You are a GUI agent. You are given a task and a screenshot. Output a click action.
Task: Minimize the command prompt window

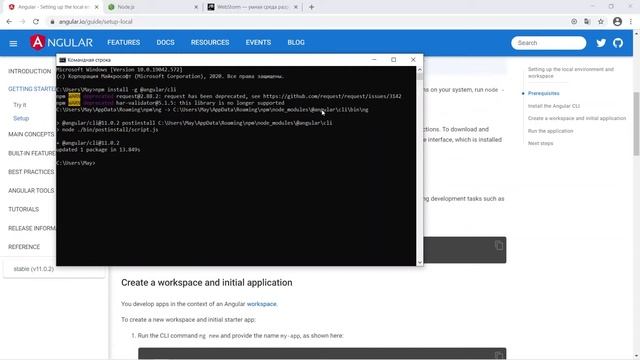tap(374, 60)
